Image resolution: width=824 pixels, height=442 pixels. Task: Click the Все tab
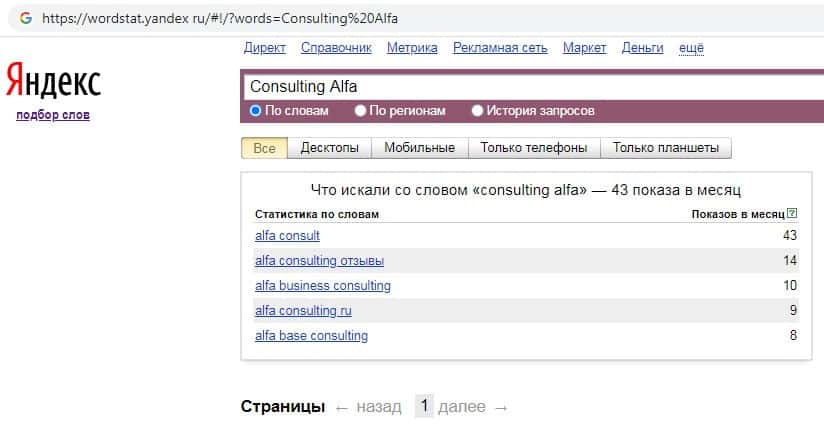click(264, 148)
